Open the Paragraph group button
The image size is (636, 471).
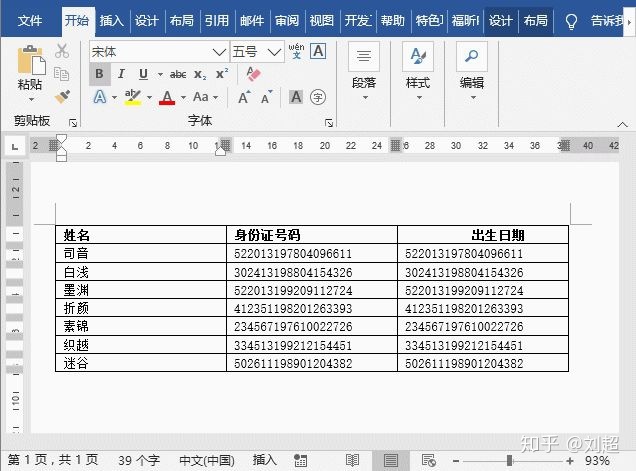pyautogui.click(x=364, y=71)
